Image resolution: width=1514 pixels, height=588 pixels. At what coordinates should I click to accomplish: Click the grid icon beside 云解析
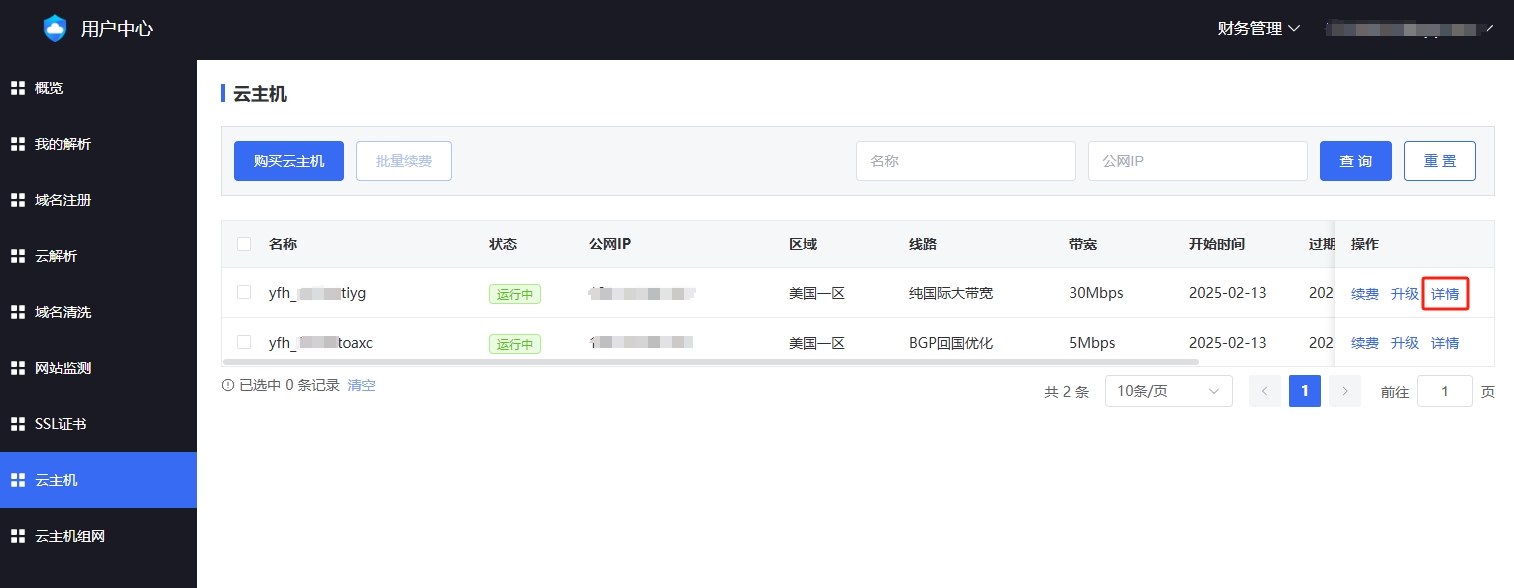pyautogui.click(x=17, y=256)
